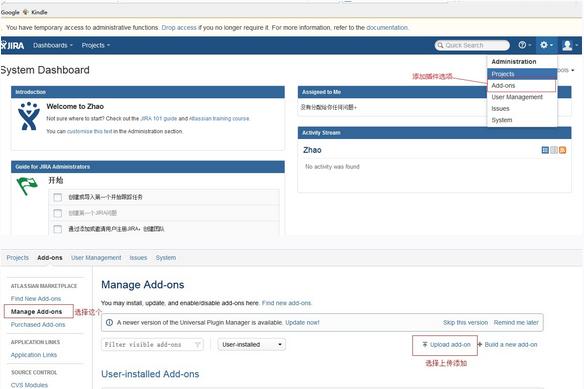The image size is (584, 389).
Task: Click the Zhao activity stream title
Action: tap(312, 150)
